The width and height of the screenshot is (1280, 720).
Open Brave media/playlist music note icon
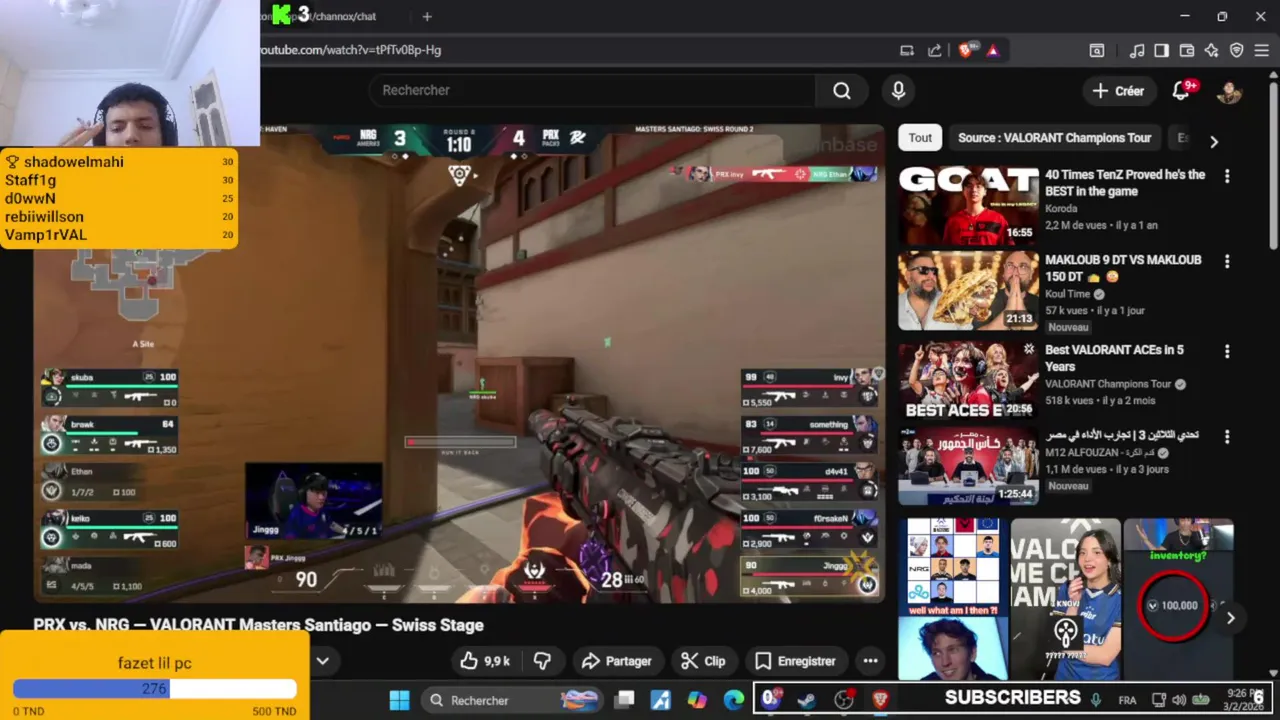1137,50
